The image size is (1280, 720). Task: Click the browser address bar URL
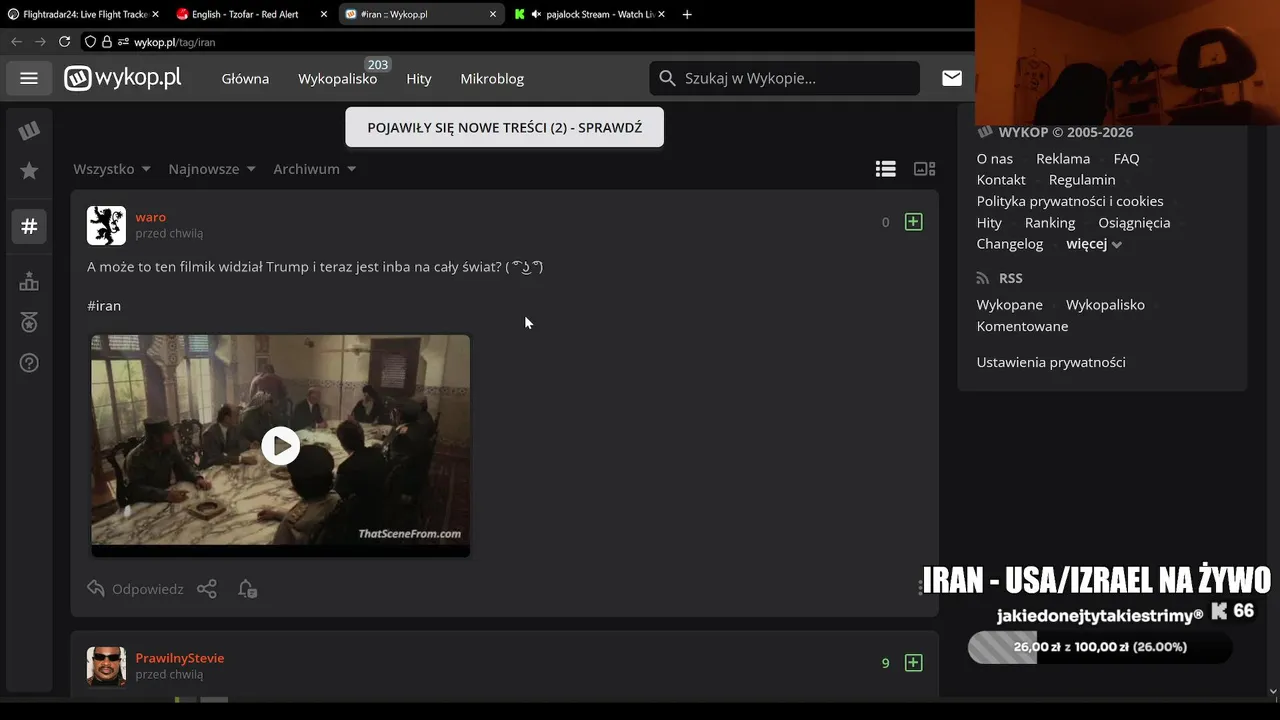pyautogui.click(x=175, y=42)
